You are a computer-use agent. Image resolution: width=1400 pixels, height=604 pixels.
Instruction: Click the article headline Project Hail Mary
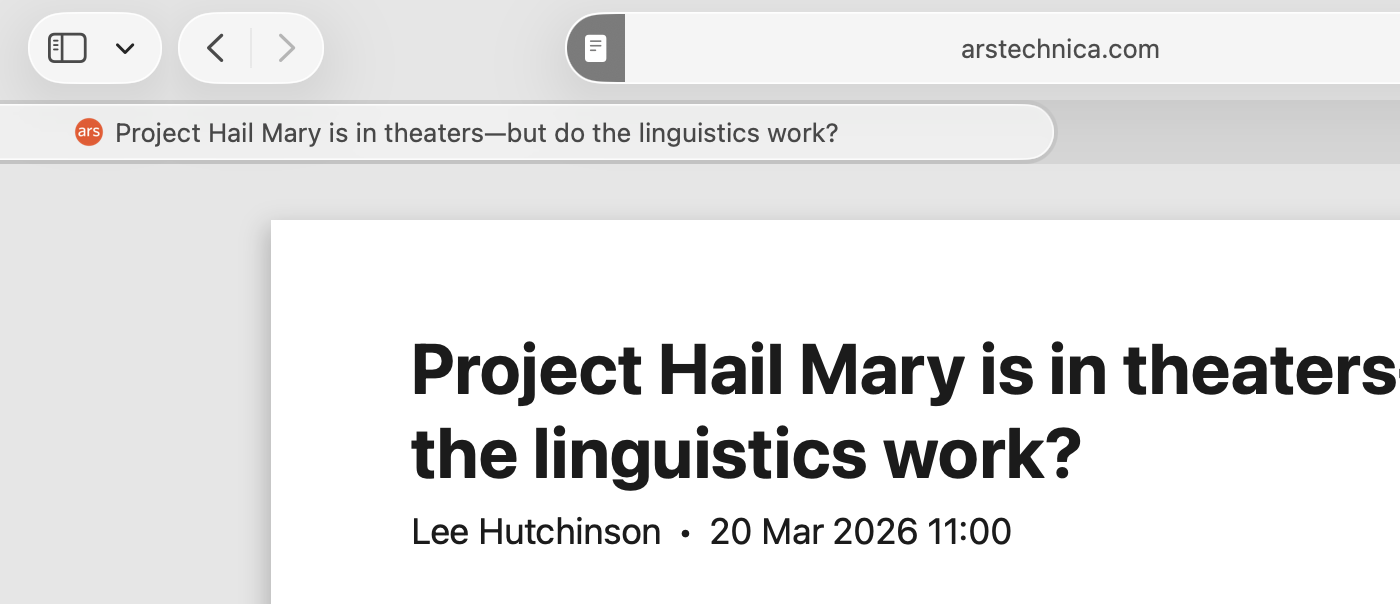(x=905, y=412)
